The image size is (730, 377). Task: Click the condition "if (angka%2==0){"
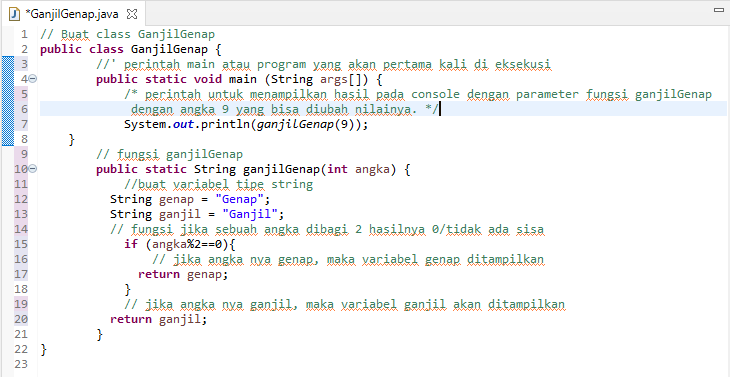[181, 244]
